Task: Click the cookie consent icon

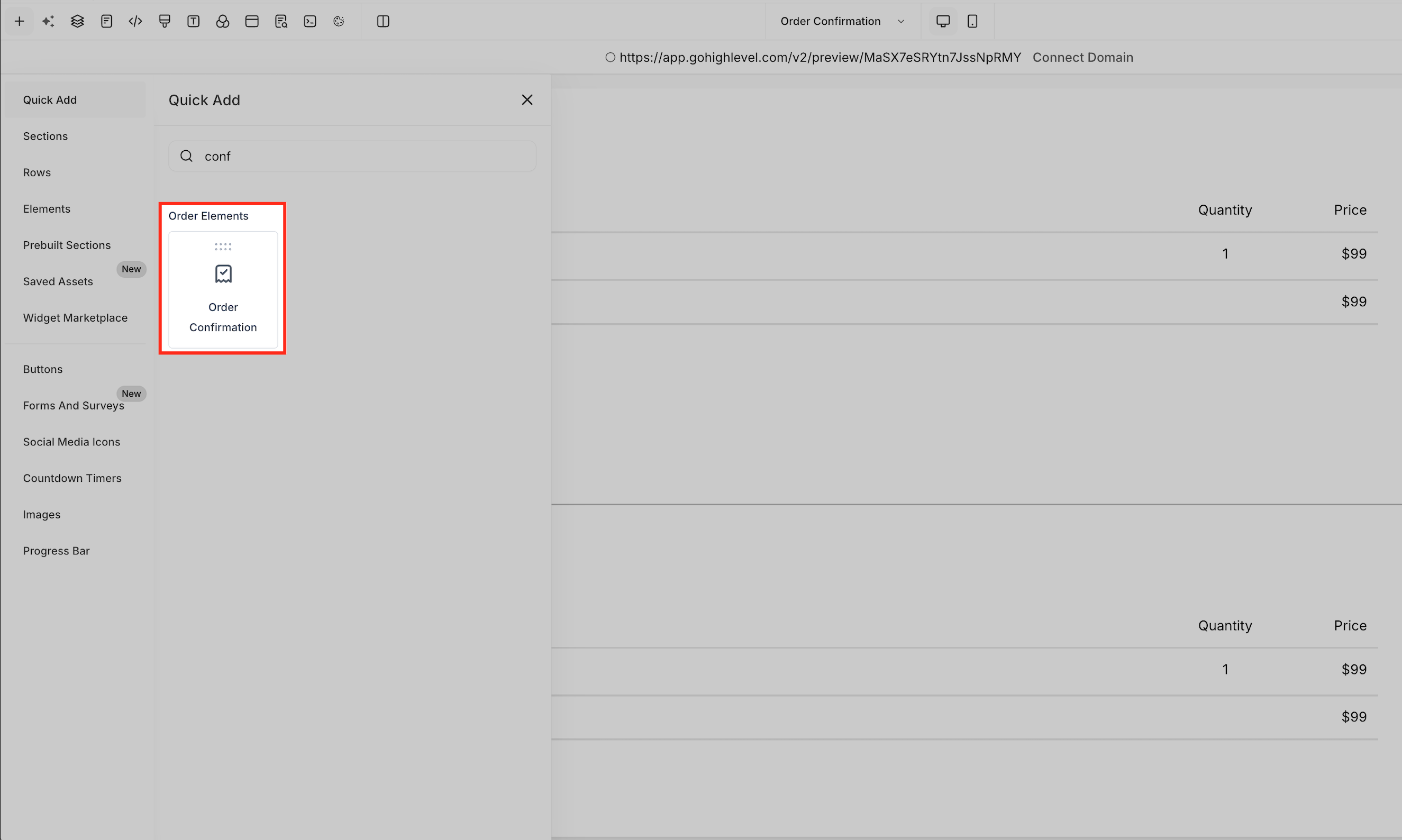Action: [x=339, y=22]
